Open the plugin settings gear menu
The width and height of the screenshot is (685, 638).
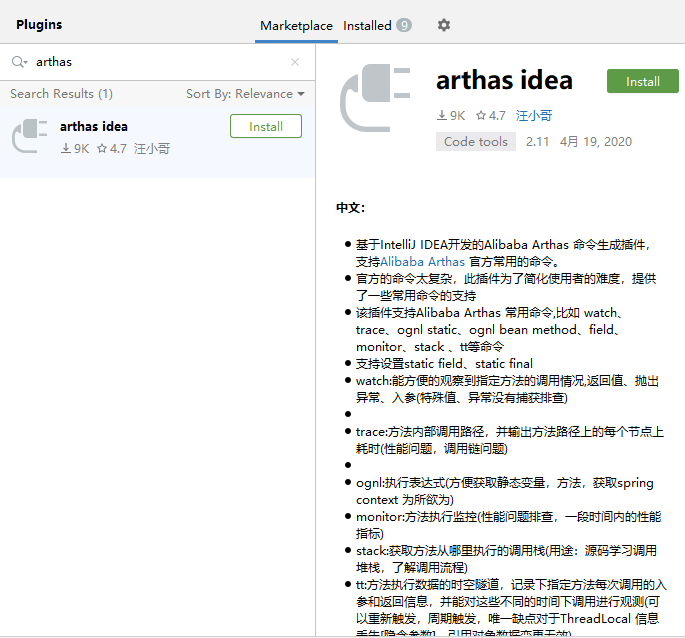tap(443, 25)
